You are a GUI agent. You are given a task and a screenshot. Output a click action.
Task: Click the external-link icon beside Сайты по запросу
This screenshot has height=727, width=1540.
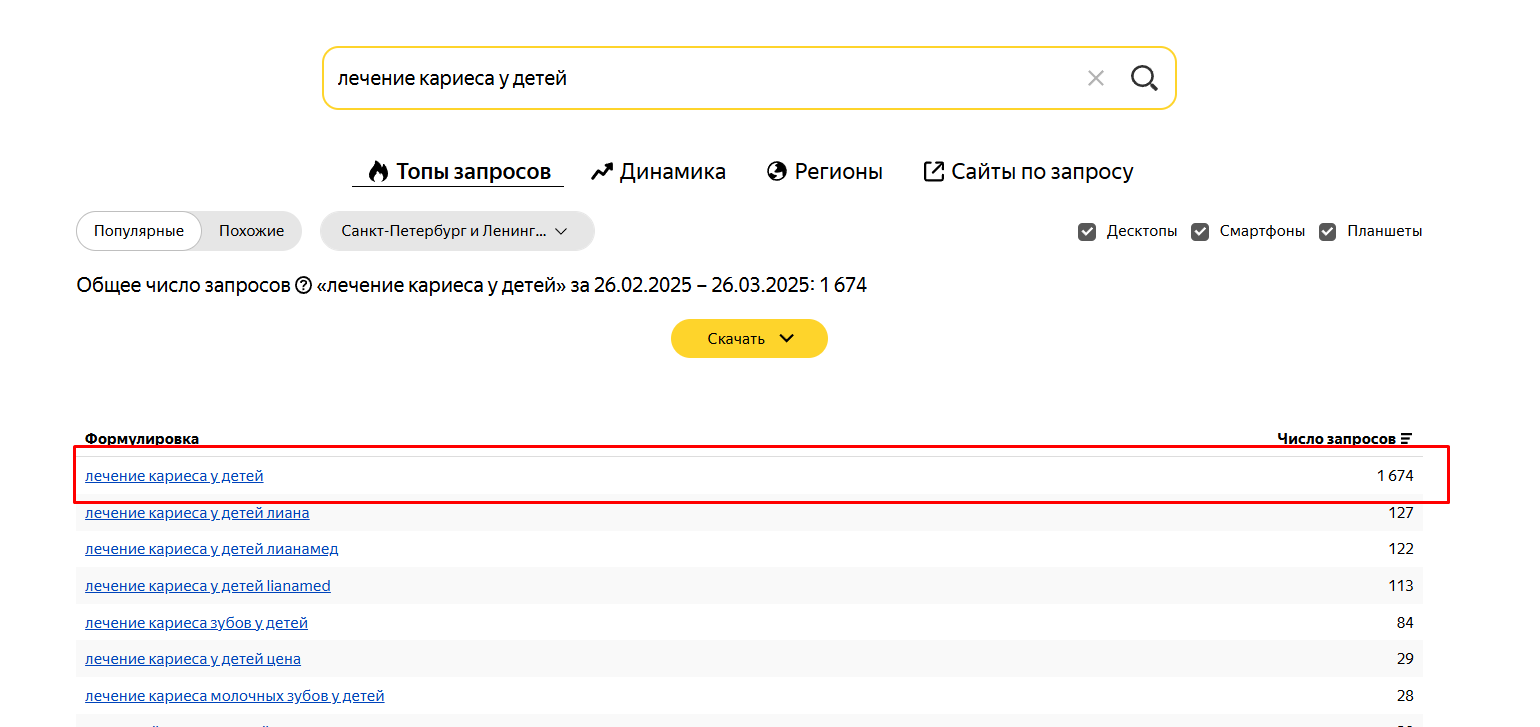934,170
